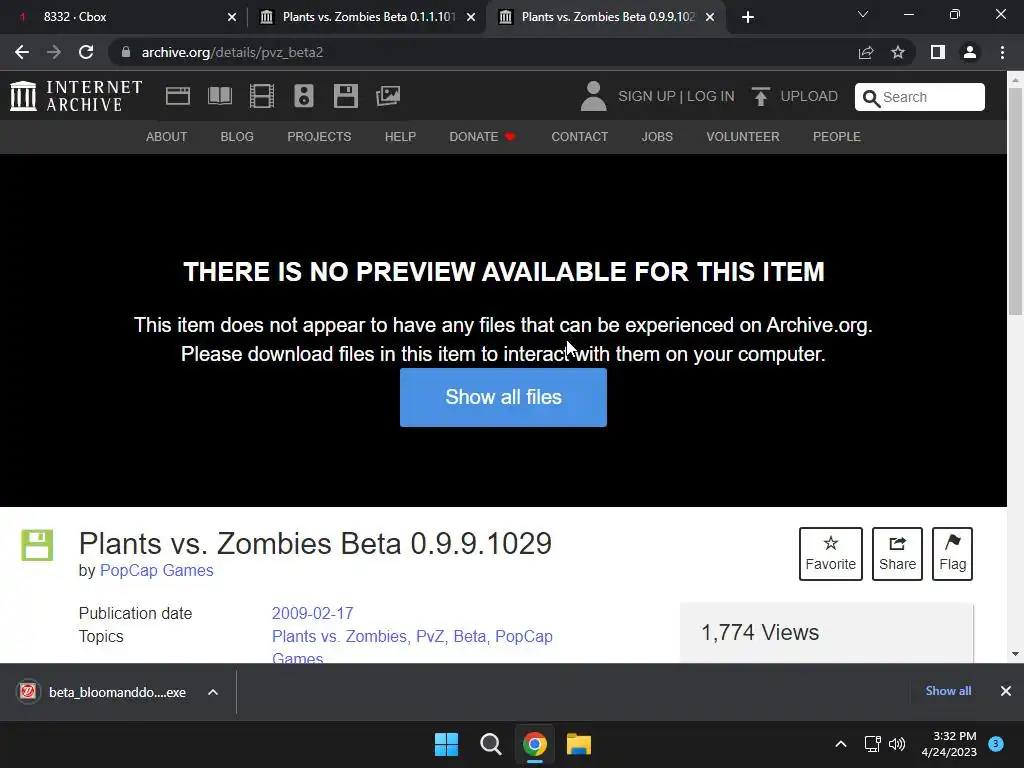Show all downloads
Viewport: 1024px width, 768px height.
point(948,691)
